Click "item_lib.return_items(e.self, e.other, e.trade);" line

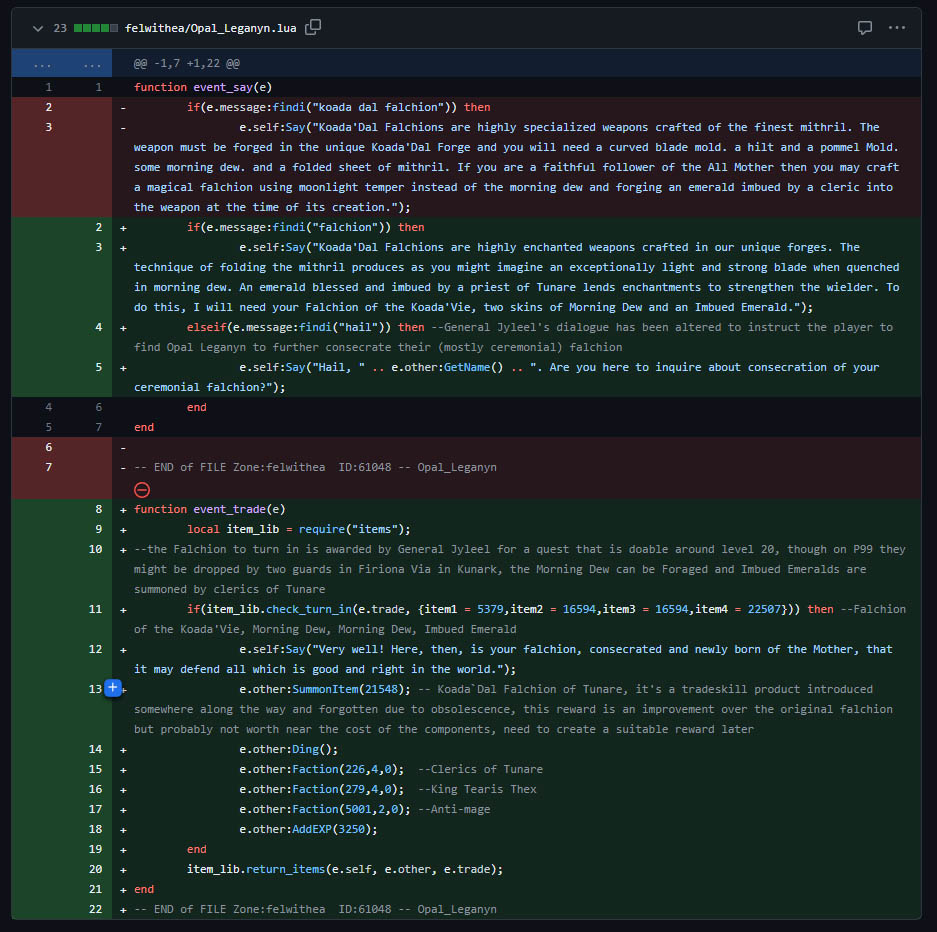345,869
